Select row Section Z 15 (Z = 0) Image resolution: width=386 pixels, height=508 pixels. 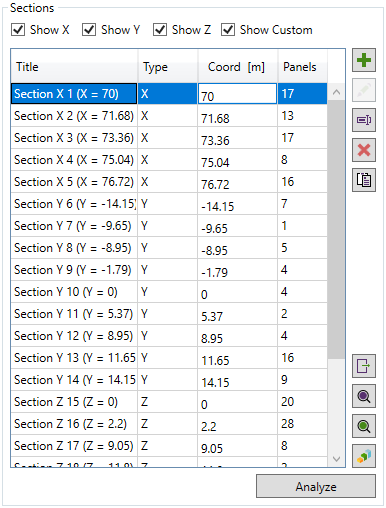169,402
